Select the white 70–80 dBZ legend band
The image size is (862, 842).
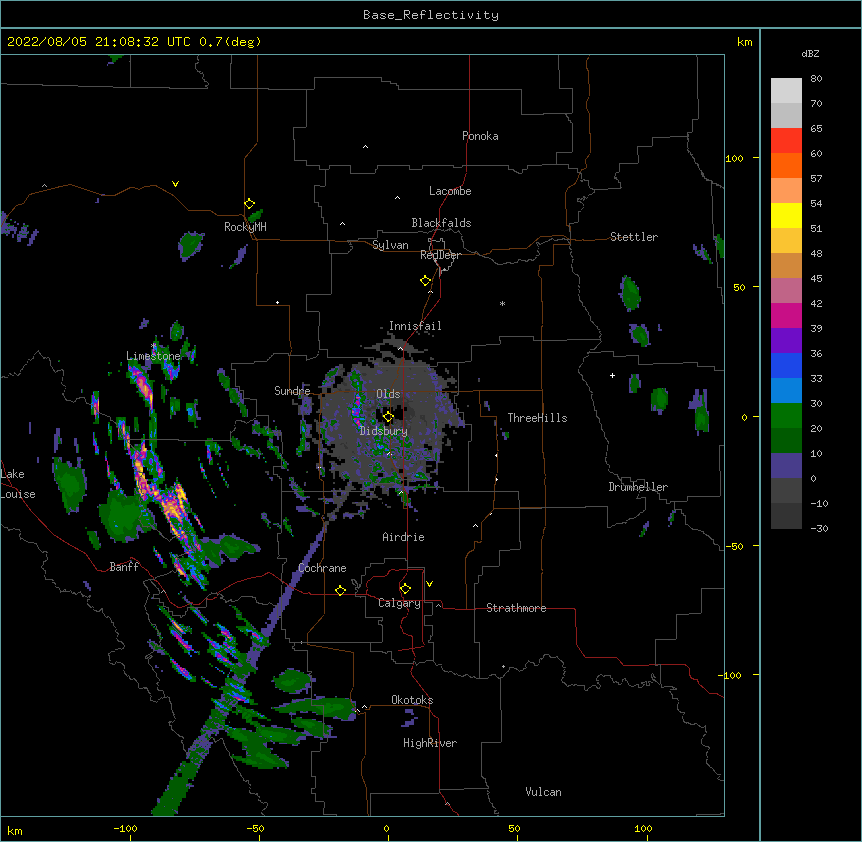[786, 91]
